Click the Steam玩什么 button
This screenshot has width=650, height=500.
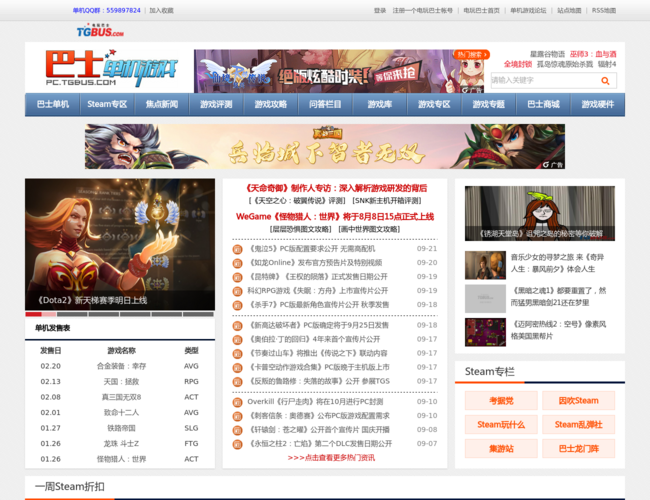(501, 425)
